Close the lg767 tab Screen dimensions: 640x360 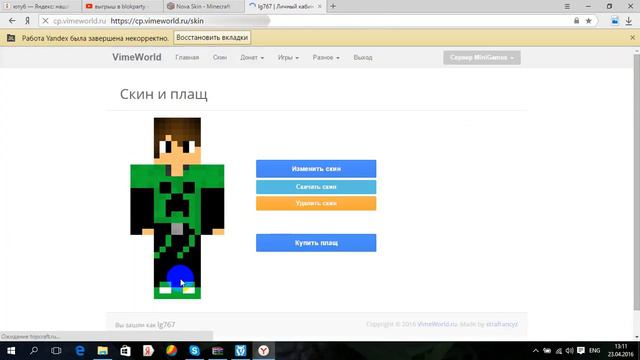click(320, 6)
